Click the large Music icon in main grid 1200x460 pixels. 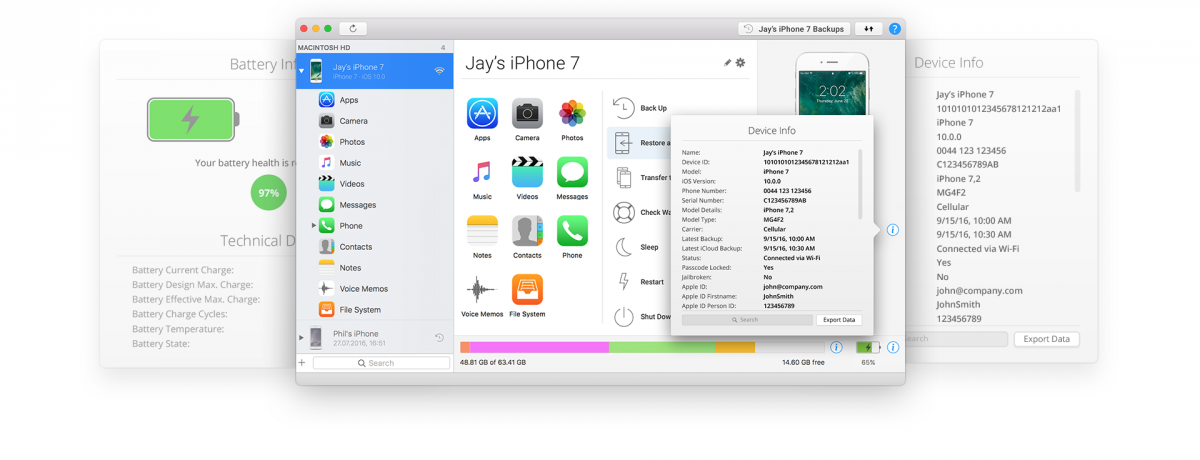(x=482, y=172)
